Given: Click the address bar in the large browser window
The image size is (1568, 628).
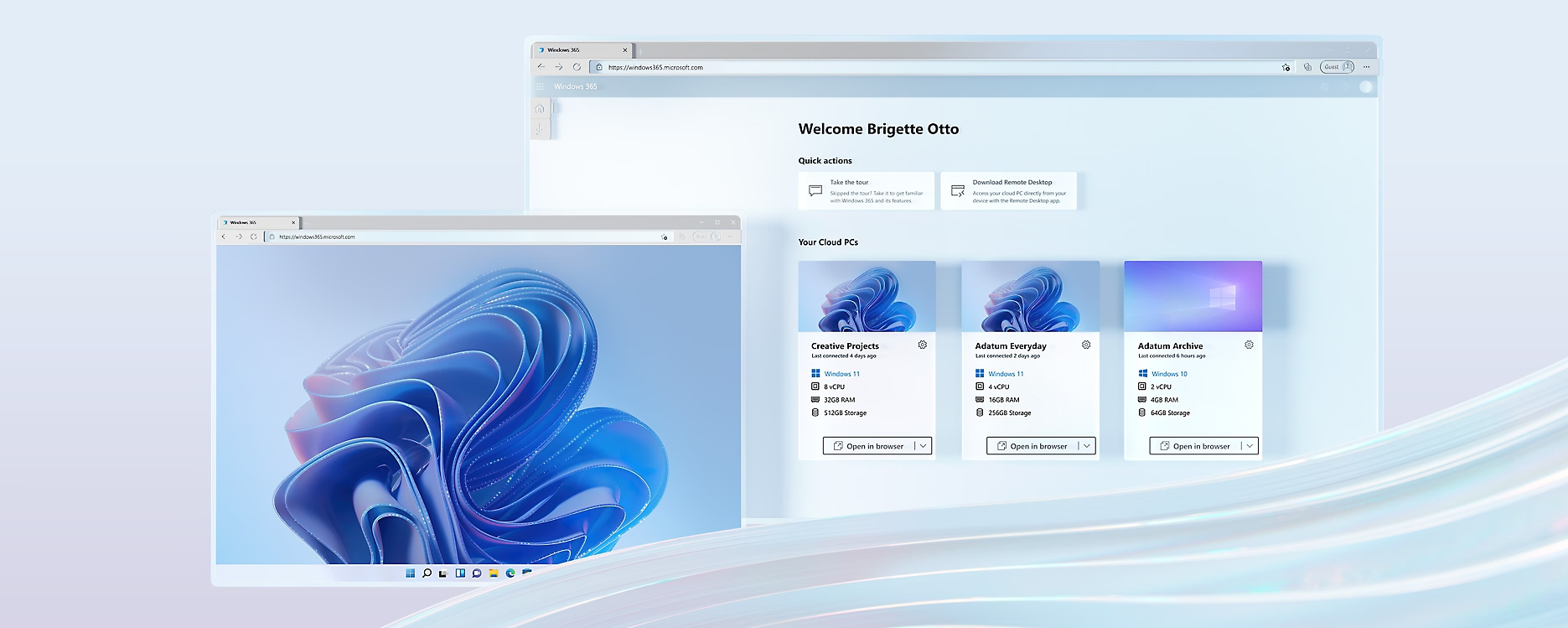Looking at the screenshot, I should point(941,67).
